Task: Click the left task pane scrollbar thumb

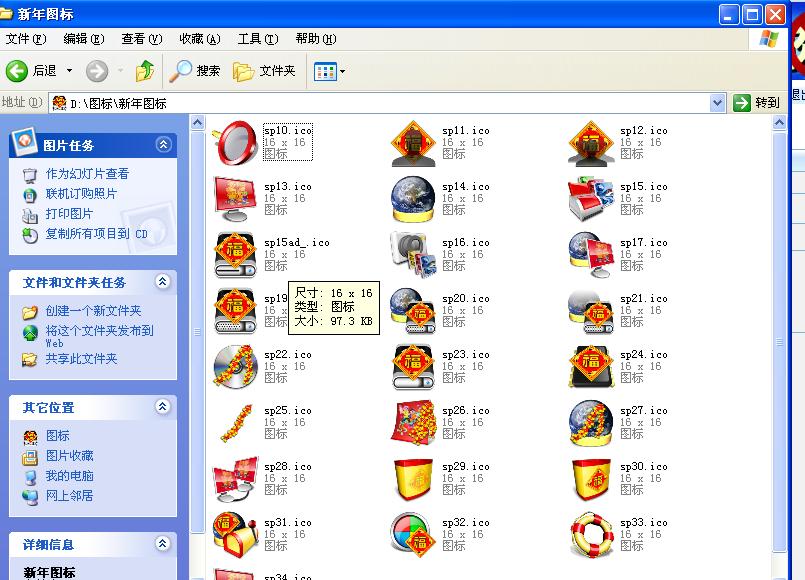Action: 198,333
